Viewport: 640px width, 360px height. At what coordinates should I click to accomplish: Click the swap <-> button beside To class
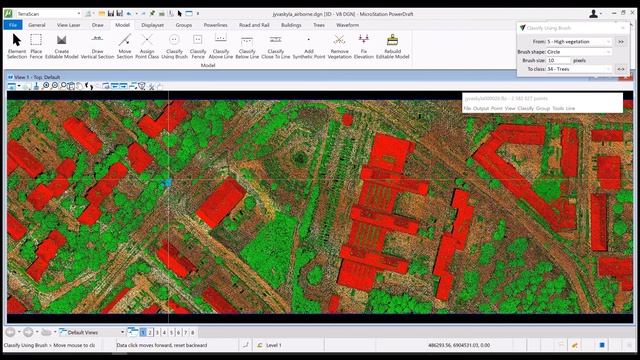(x=621, y=69)
